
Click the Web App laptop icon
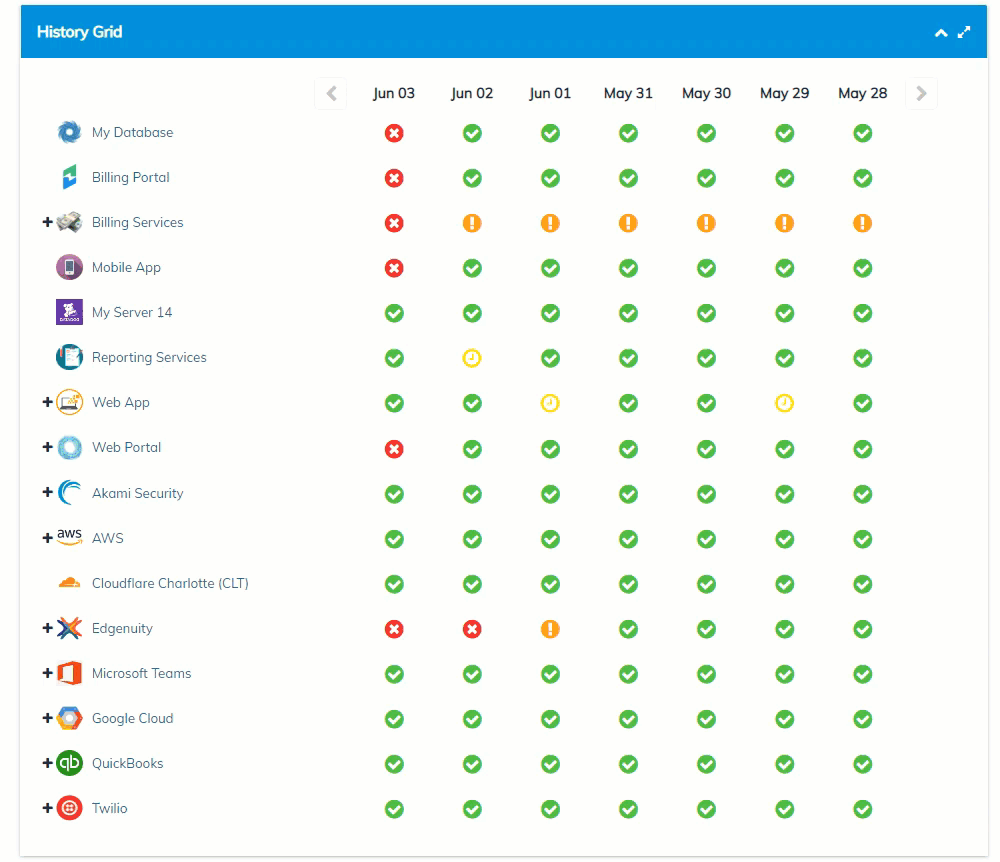(70, 402)
